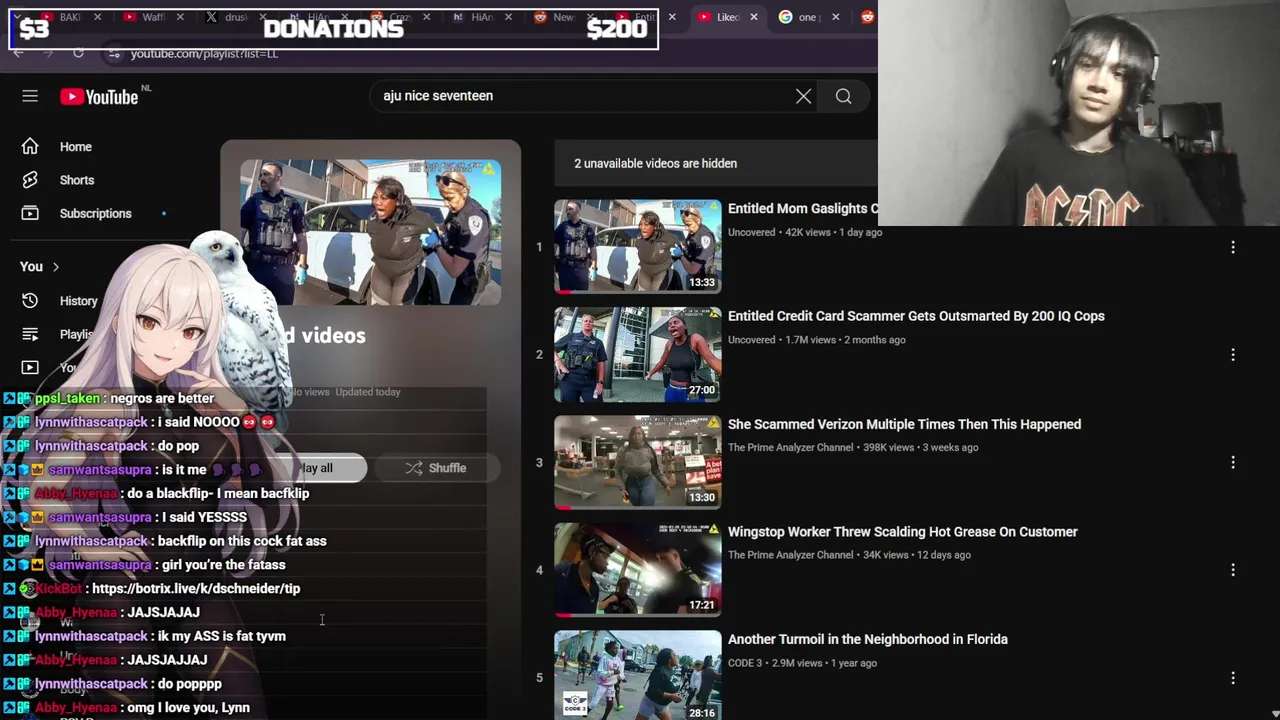Click thumbnail of video 3 with 13:30 duration
1280x720 pixels.
(x=638, y=462)
